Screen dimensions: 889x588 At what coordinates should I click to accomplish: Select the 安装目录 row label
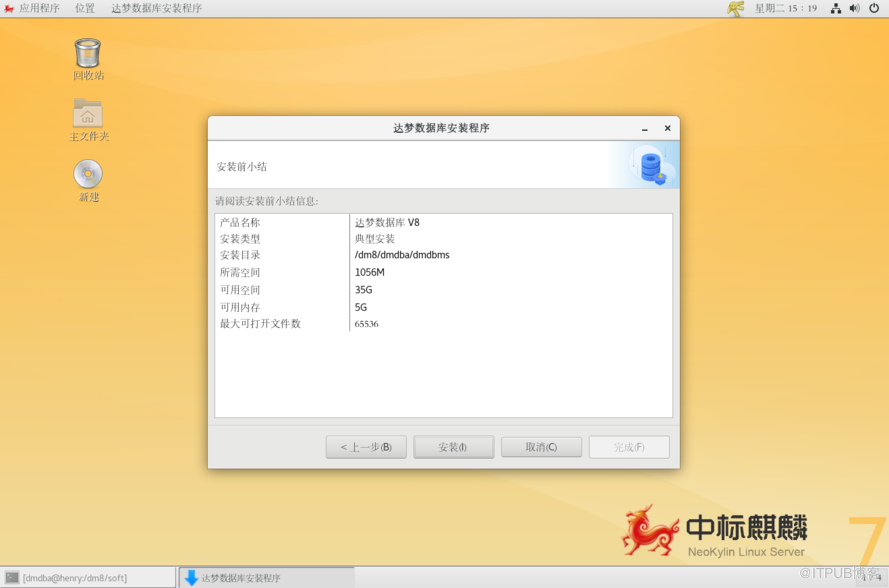tap(240, 255)
